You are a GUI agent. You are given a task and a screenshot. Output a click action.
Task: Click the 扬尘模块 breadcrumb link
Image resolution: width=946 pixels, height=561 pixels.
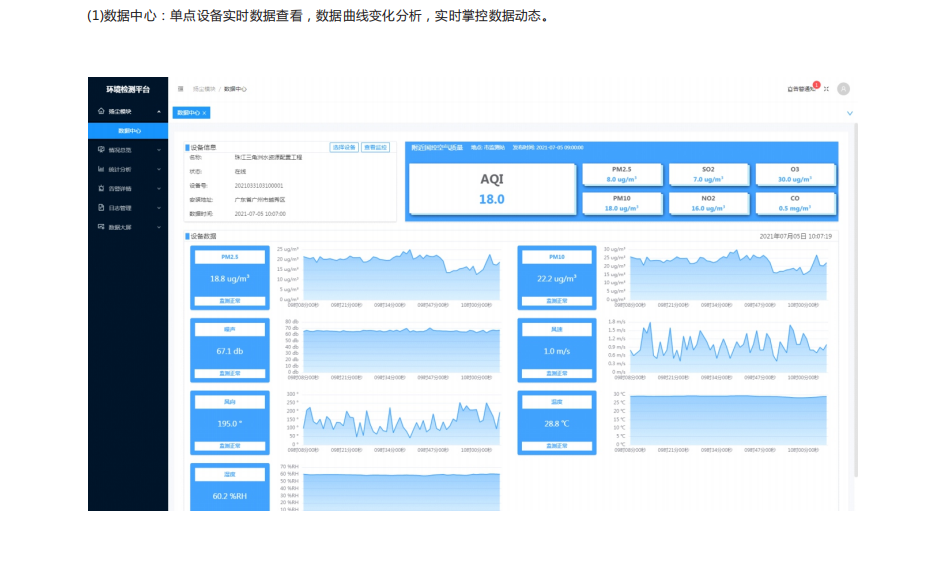click(203, 89)
